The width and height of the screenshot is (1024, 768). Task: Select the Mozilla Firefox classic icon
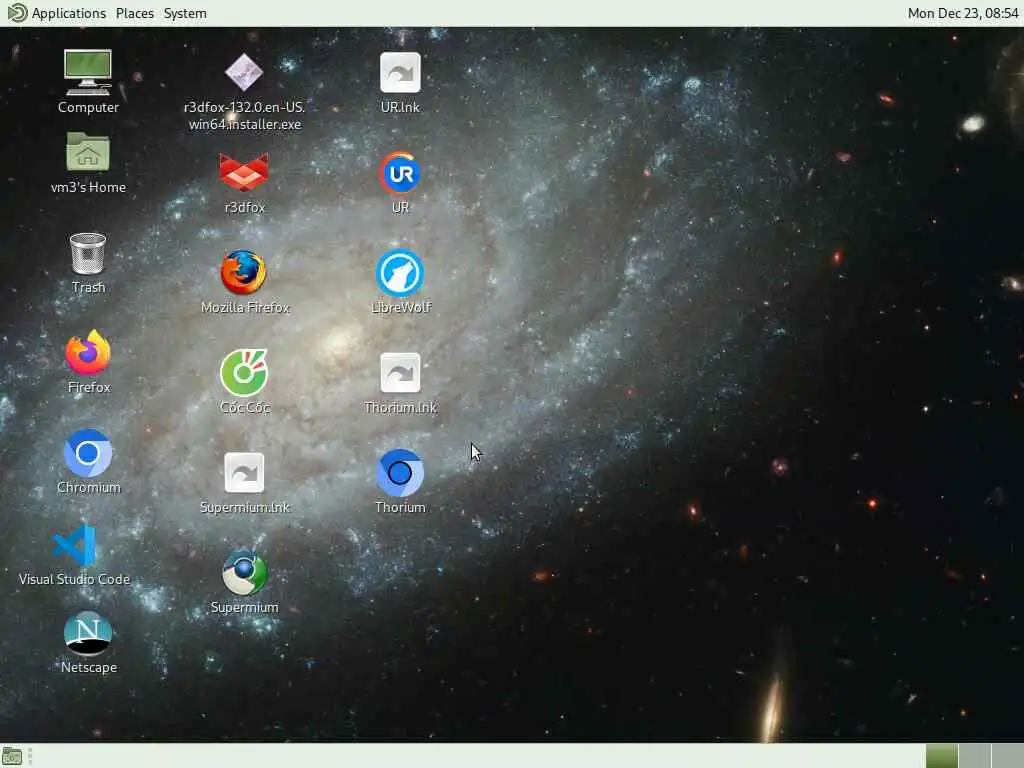coord(244,273)
